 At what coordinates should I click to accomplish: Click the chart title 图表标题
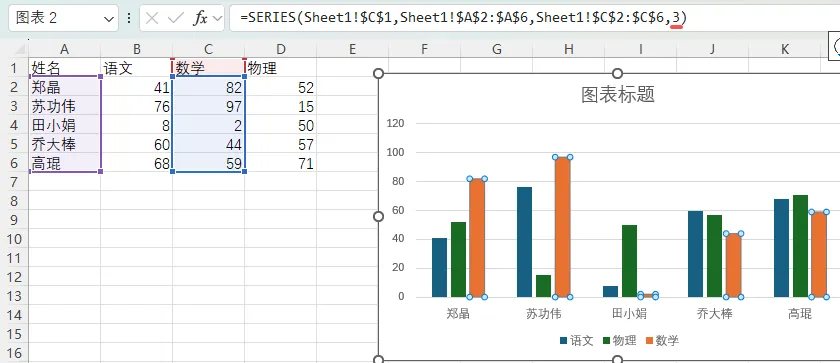click(618, 95)
